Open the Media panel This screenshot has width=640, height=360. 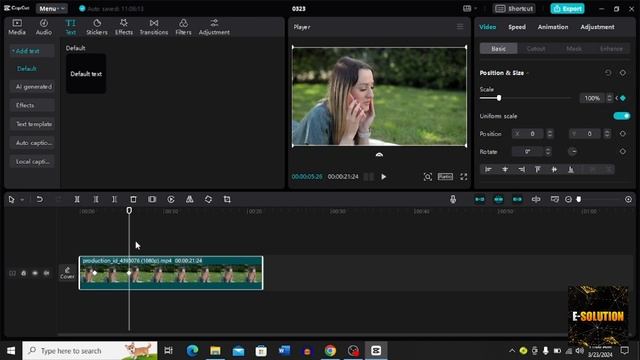click(17, 27)
